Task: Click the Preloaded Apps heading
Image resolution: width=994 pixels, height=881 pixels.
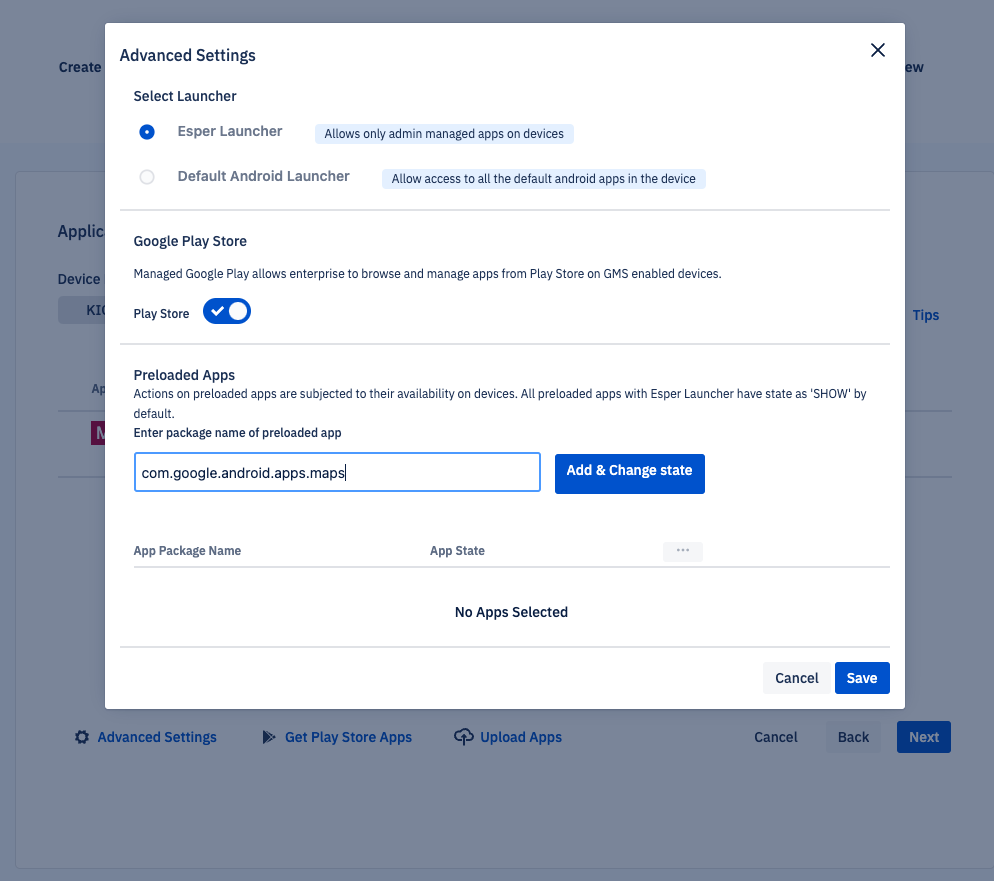Action: coord(184,375)
